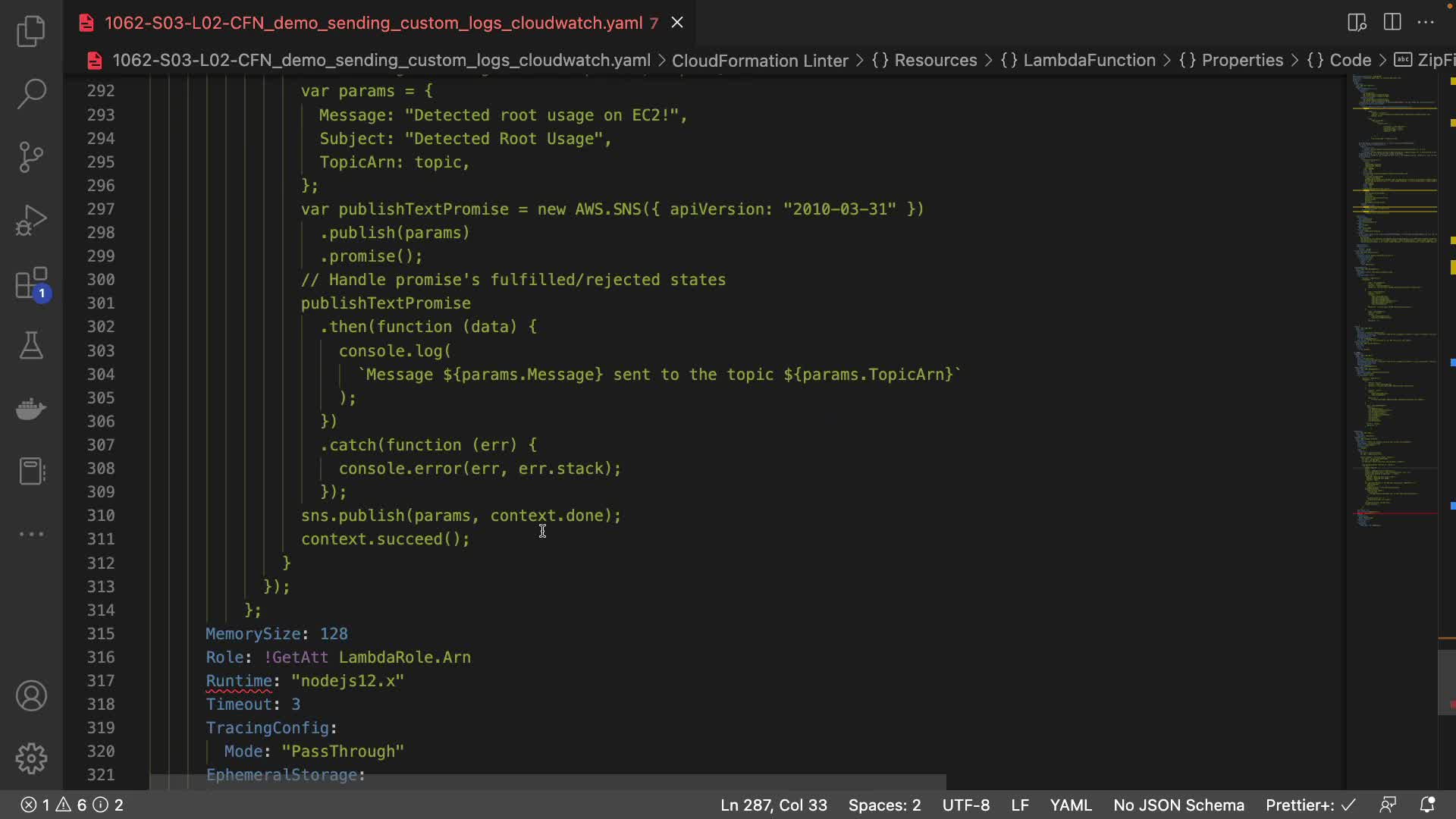
Task: Open the editor More Actions menu
Action: (x=1426, y=22)
